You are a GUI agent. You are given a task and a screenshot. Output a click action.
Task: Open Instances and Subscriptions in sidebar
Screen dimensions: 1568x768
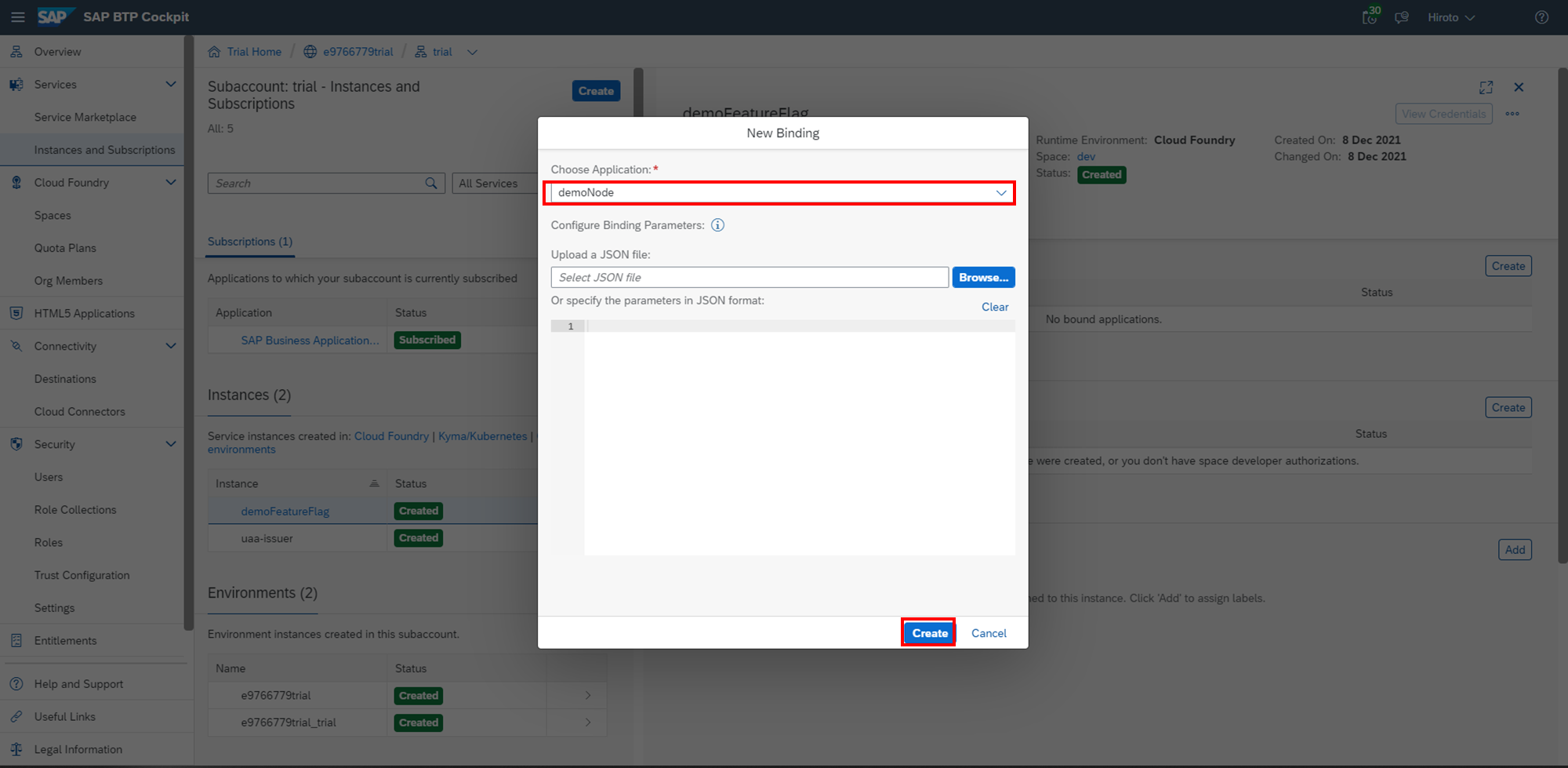pos(104,150)
